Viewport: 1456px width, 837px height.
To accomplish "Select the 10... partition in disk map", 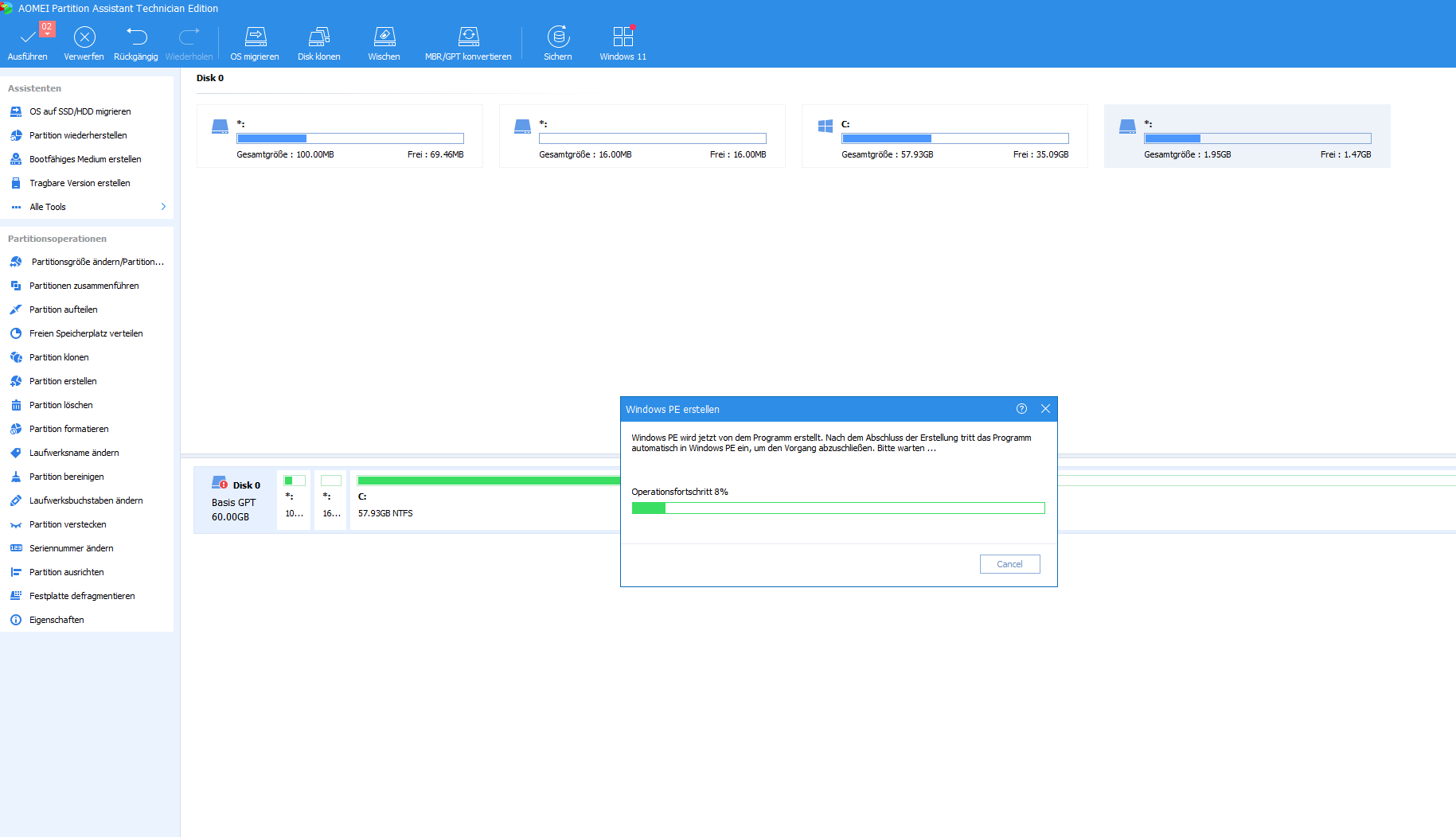I will point(294,500).
